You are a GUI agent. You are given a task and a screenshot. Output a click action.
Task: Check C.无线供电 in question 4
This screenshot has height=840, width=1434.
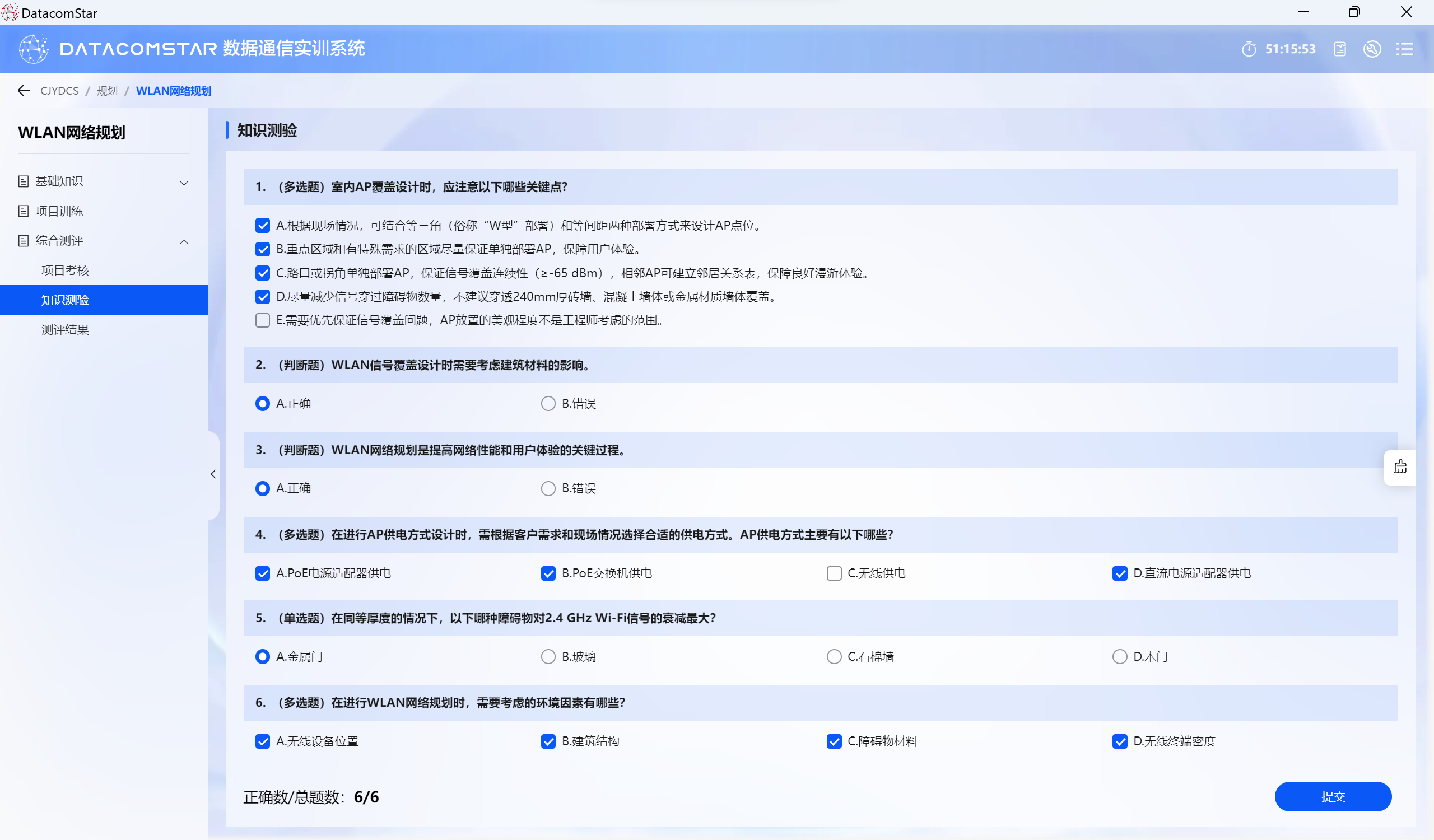[834, 573]
